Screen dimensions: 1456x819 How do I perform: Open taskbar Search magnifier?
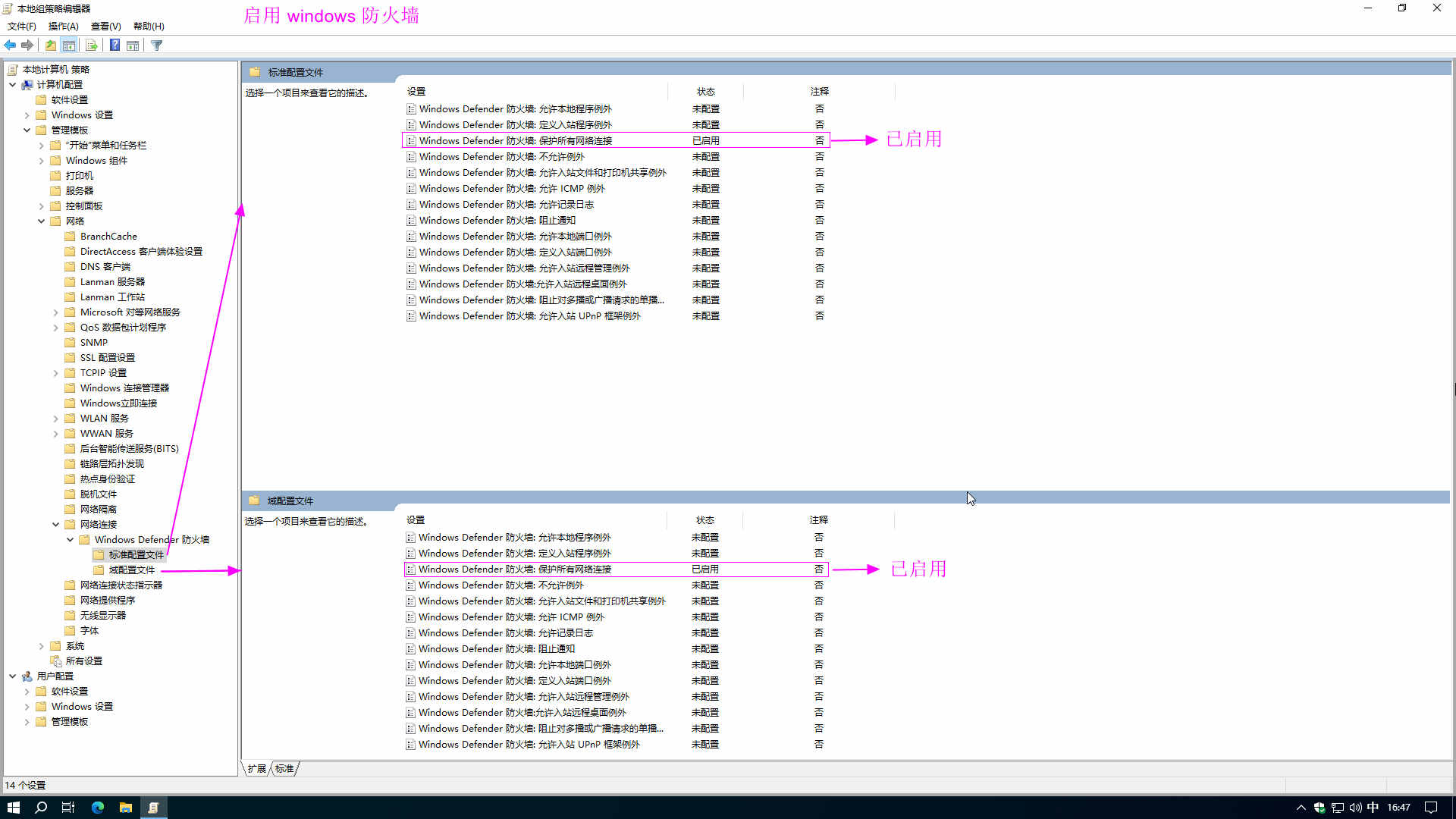pyautogui.click(x=41, y=808)
